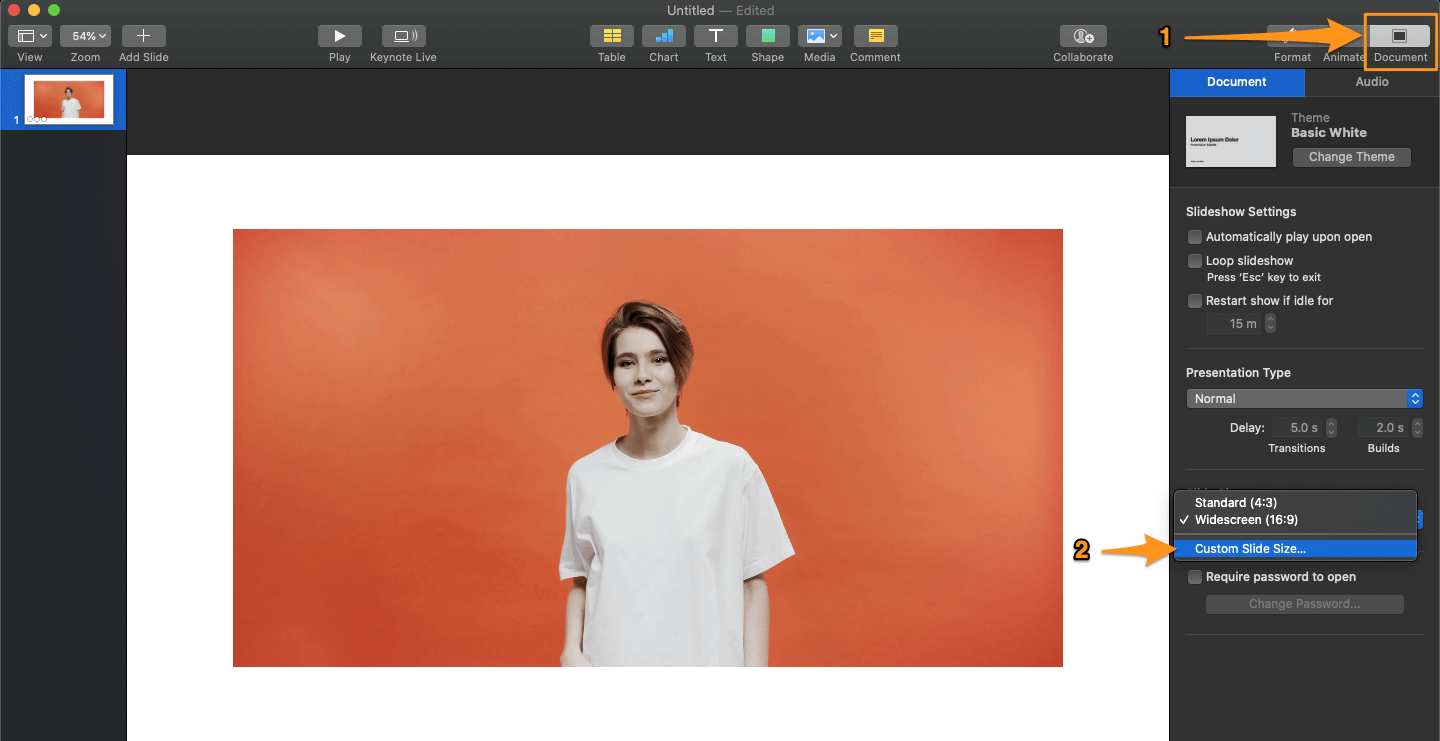Screen dimensions: 1440x741
Task: Open the Format inspector
Action: 1292,36
